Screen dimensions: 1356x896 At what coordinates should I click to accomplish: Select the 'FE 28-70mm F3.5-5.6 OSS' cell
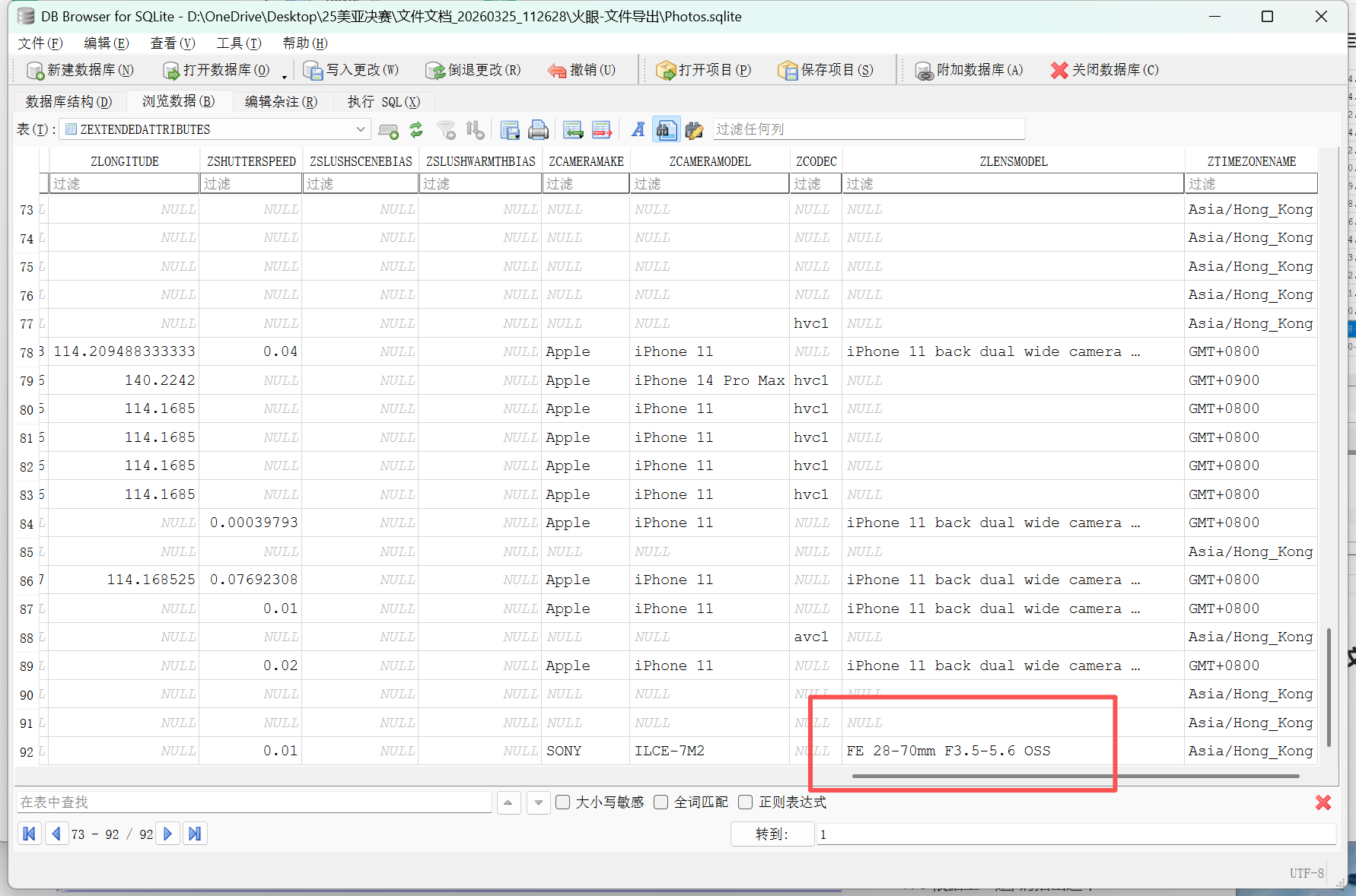tap(1014, 751)
